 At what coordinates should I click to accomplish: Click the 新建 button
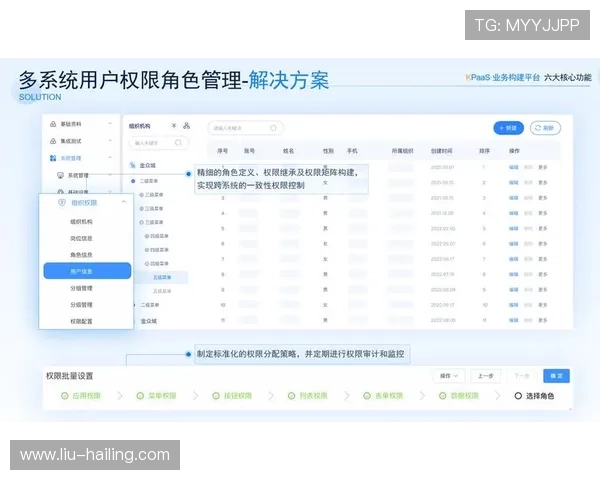[x=508, y=128]
